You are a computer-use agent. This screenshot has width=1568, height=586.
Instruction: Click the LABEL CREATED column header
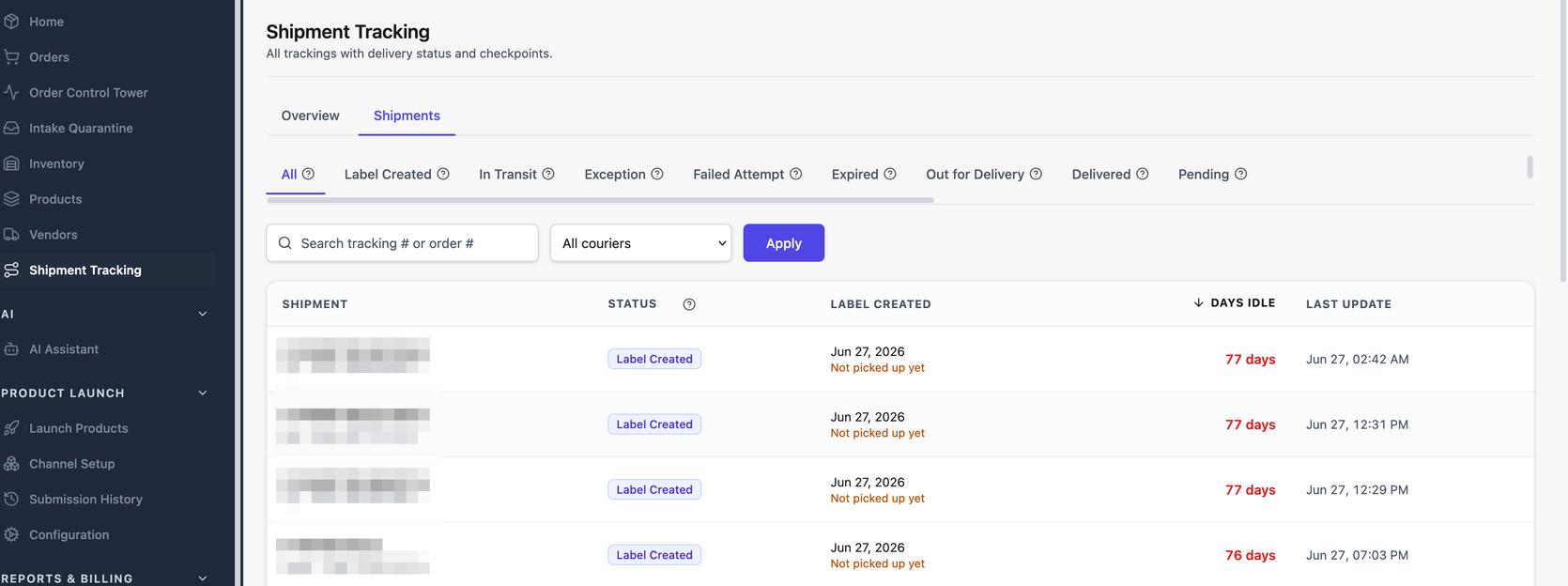click(x=881, y=304)
